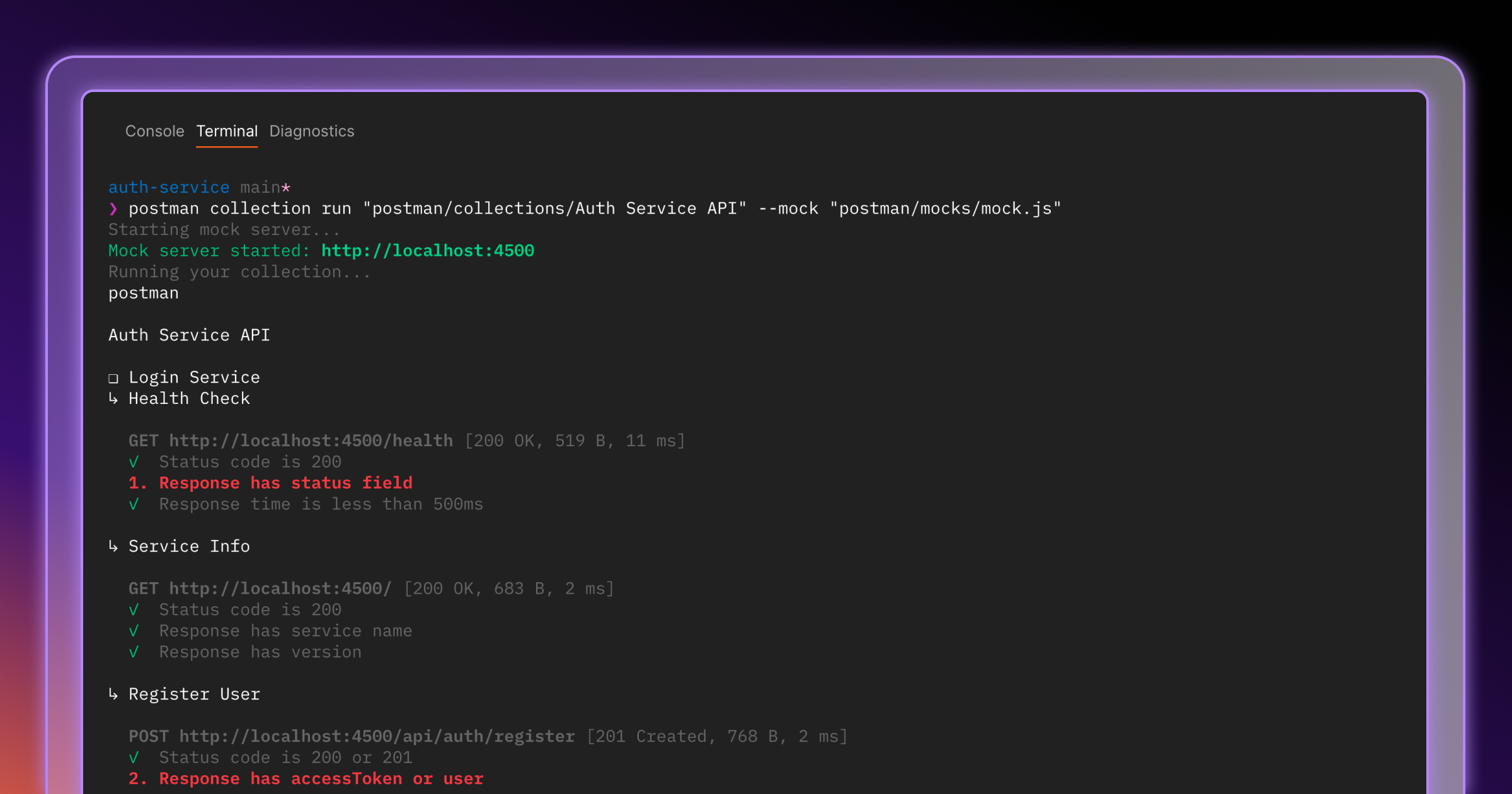Click the 'Running your collection...' line
This screenshot has height=794, width=1512.
pos(239,272)
